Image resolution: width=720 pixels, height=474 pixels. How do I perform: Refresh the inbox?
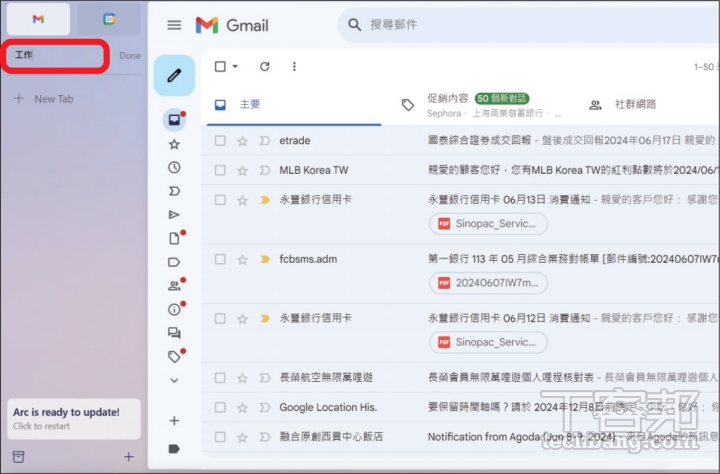[264, 67]
